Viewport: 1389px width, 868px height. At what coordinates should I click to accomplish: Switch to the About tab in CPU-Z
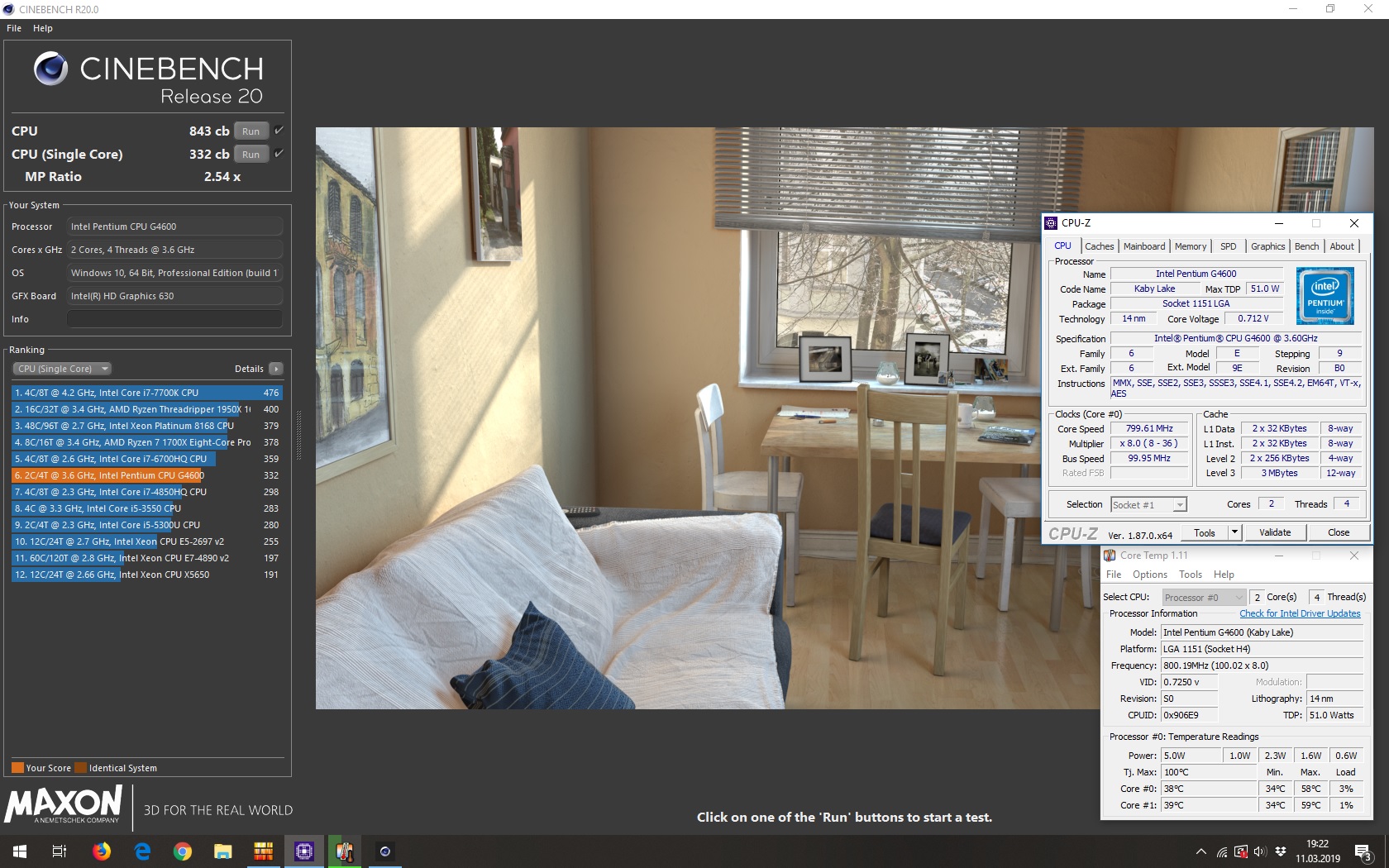[x=1342, y=246]
